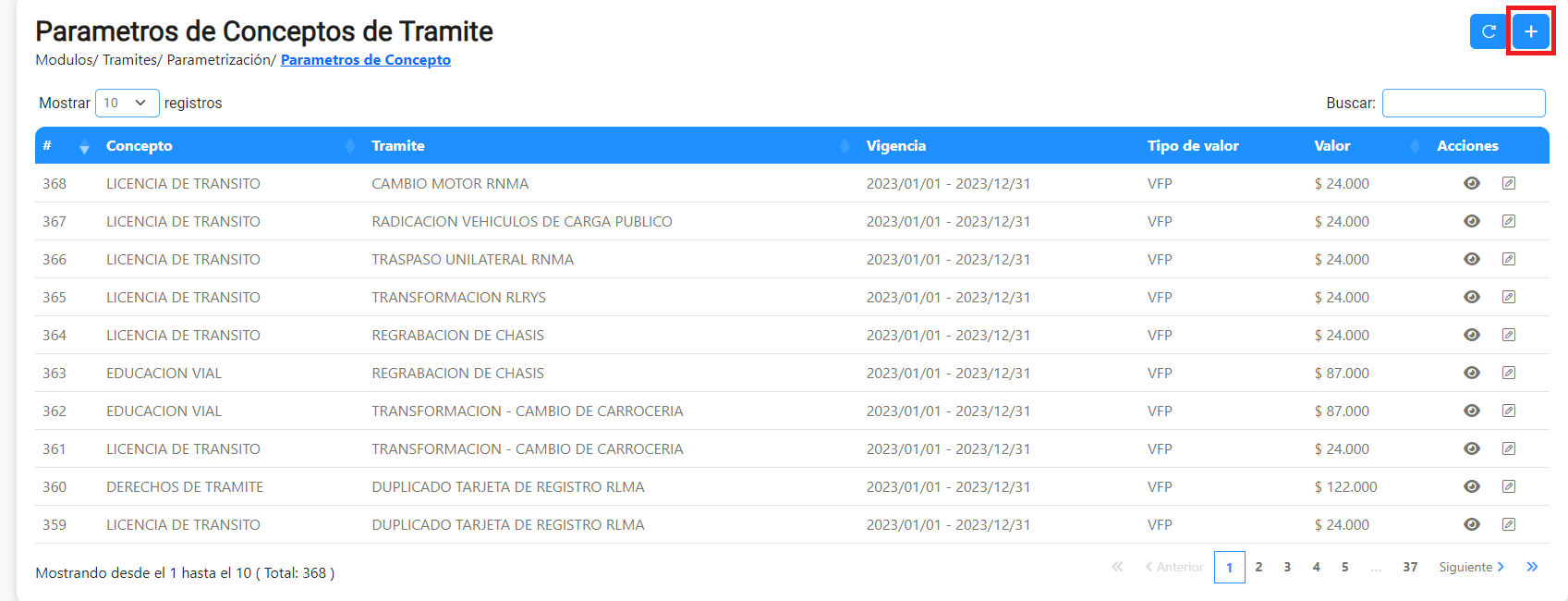The width and height of the screenshot is (1568, 601).
Task: Go to page 3
Action: 1287,567
